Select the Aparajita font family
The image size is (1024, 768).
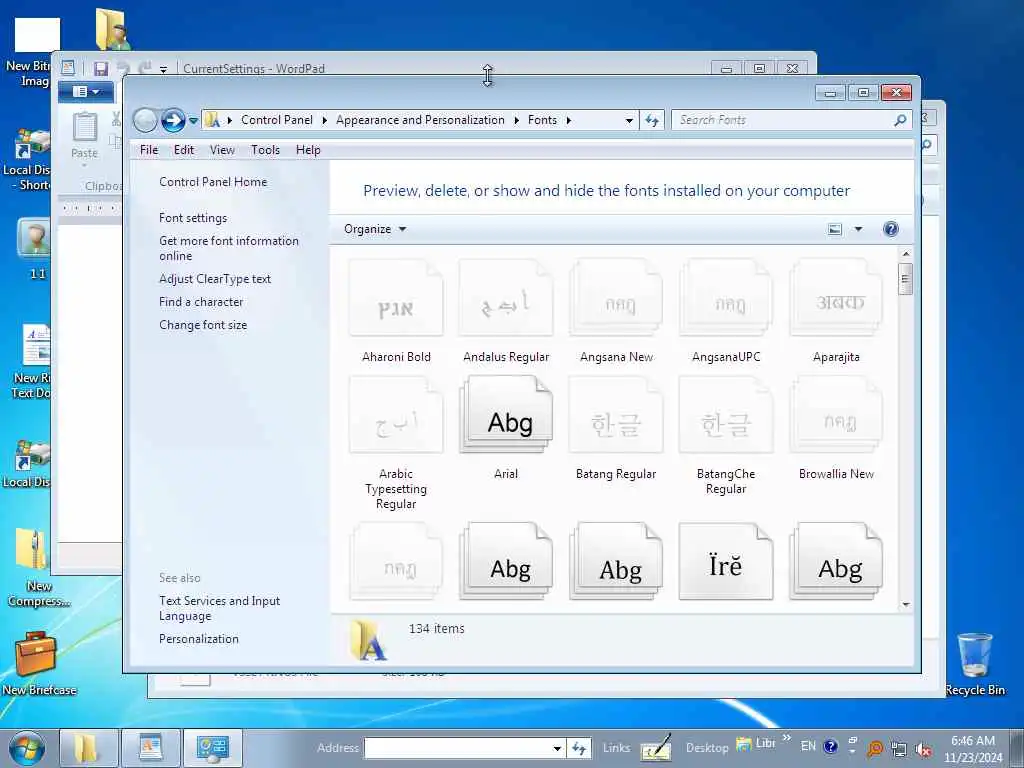[x=837, y=311]
